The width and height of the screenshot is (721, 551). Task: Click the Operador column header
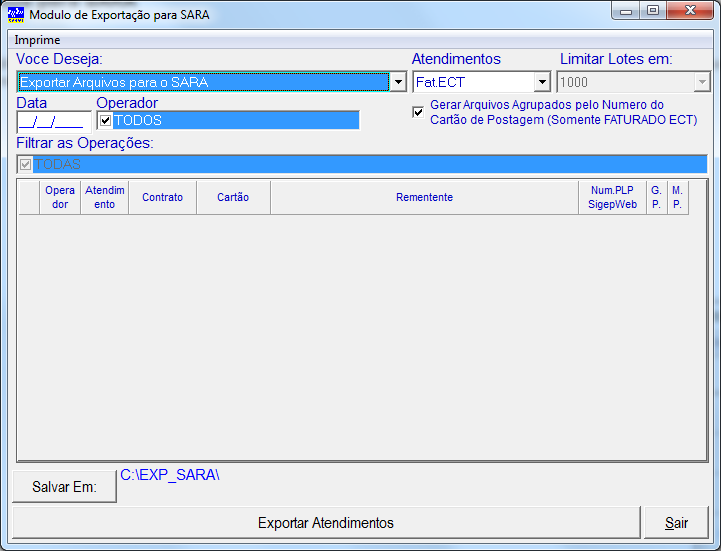(x=60, y=197)
